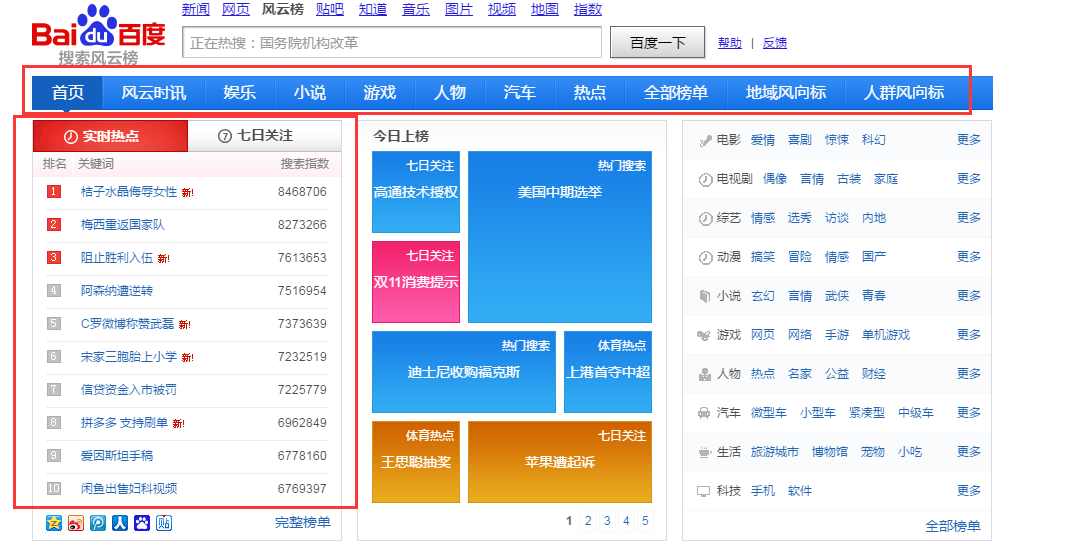This screenshot has height=544, width=1066.
Task: Go to page 3 of 今日上榜
Action: tap(607, 521)
